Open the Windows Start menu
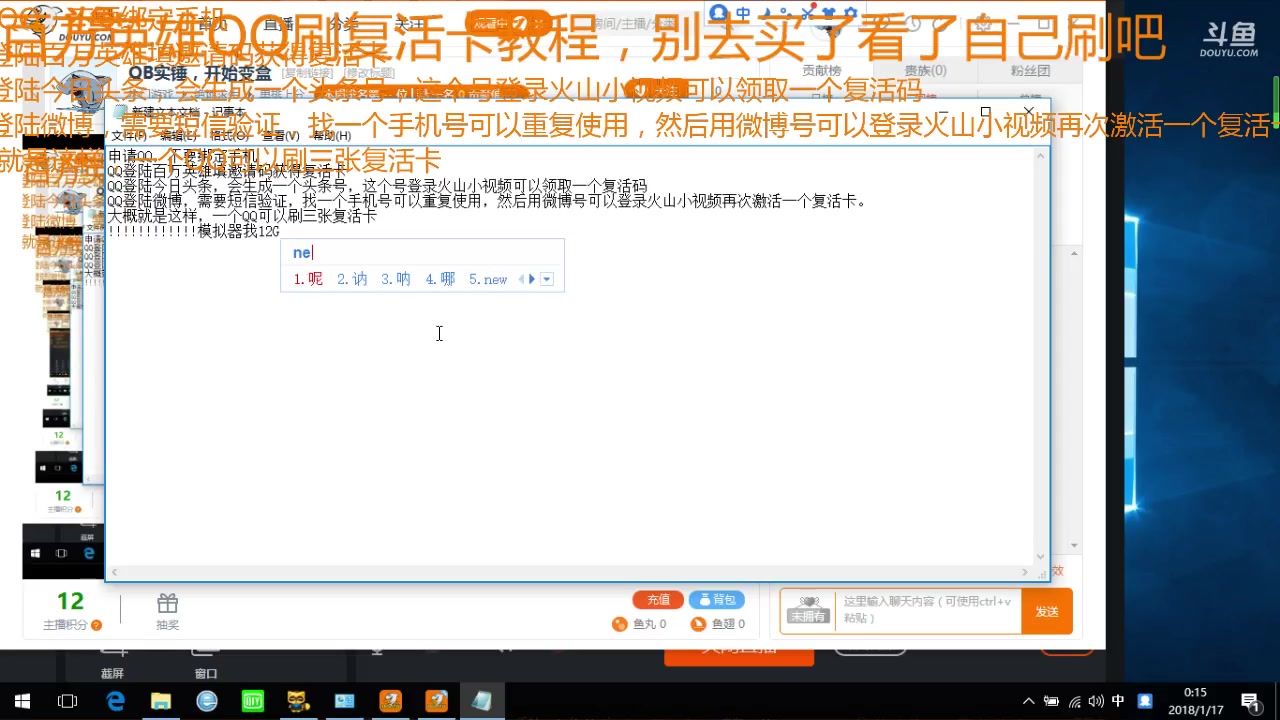This screenshot has height=720, width=1280. (x=22, y=701)
